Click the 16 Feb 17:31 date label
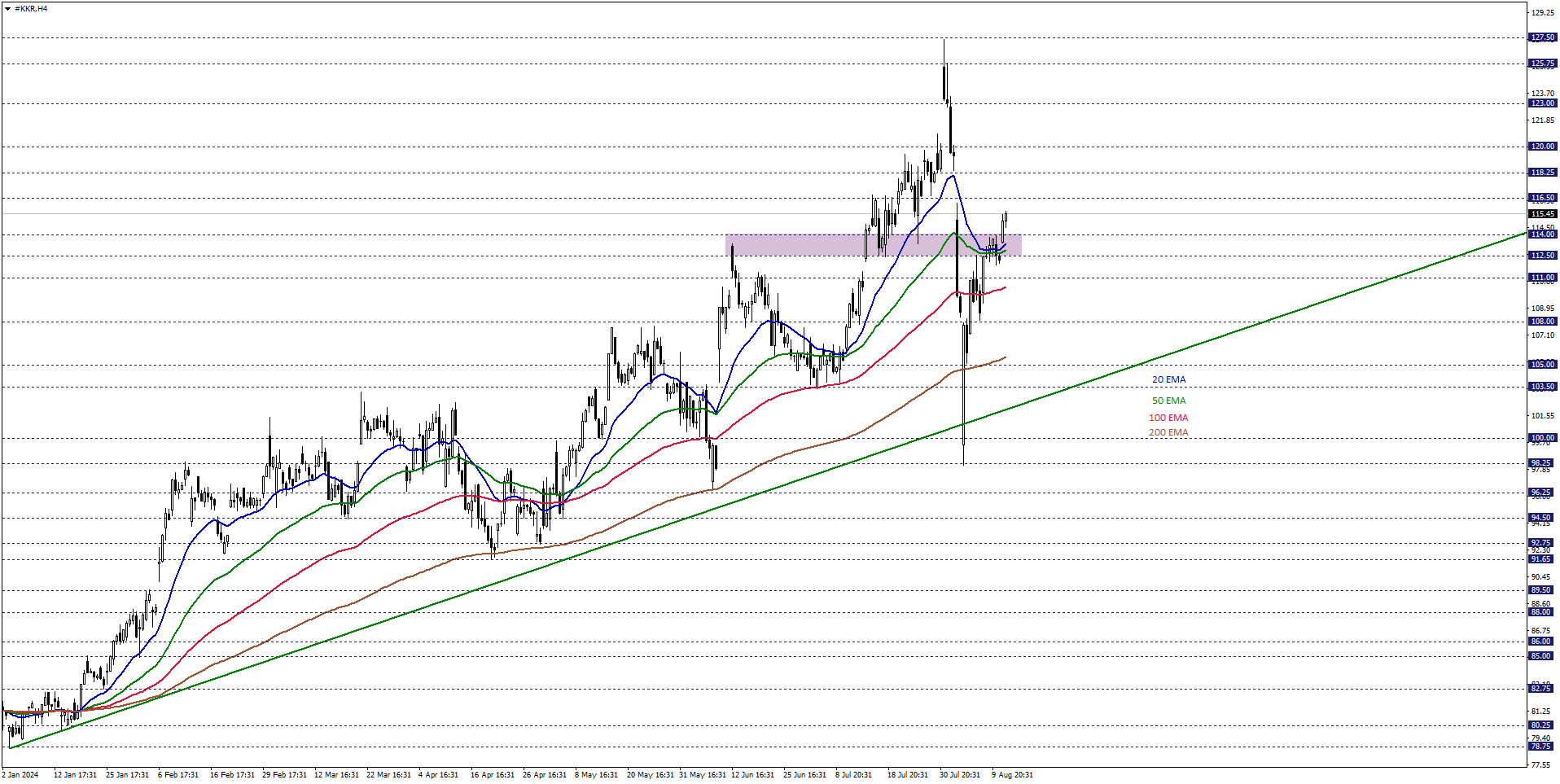Image resolution: width=1560 pixels, height=784 pixels. coord(232,775)
